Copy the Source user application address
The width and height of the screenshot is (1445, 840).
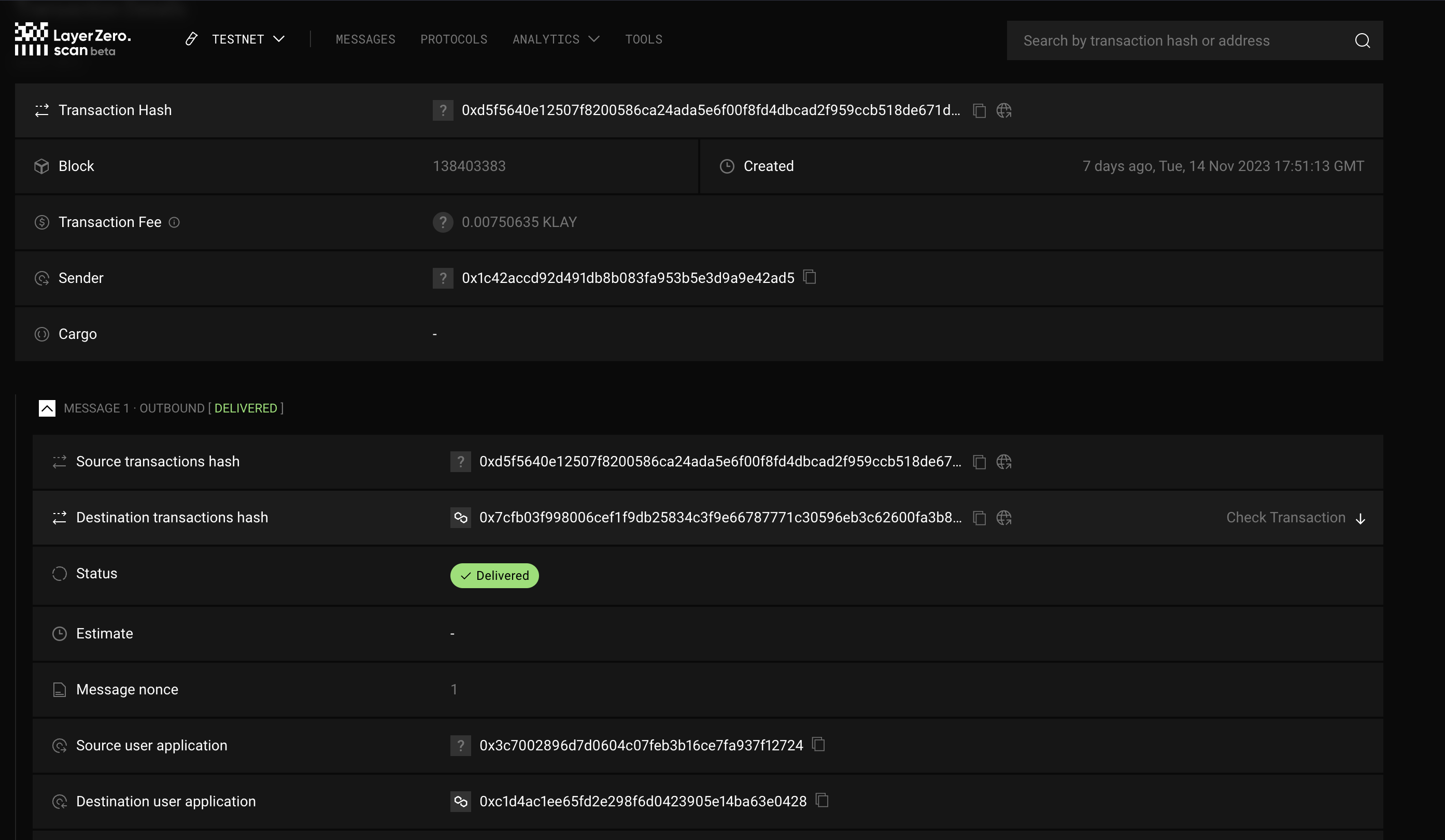click(x=819, y=745)
